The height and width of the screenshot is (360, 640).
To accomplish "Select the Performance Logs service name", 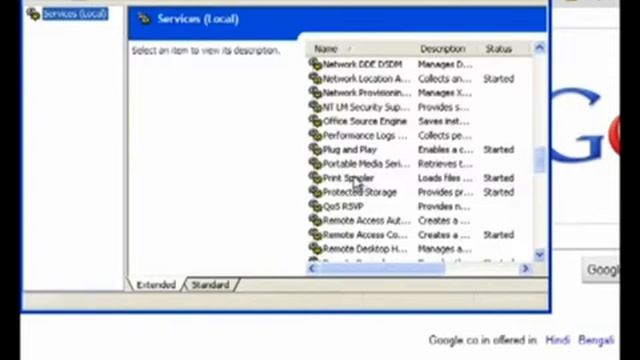I will [365, 136].
